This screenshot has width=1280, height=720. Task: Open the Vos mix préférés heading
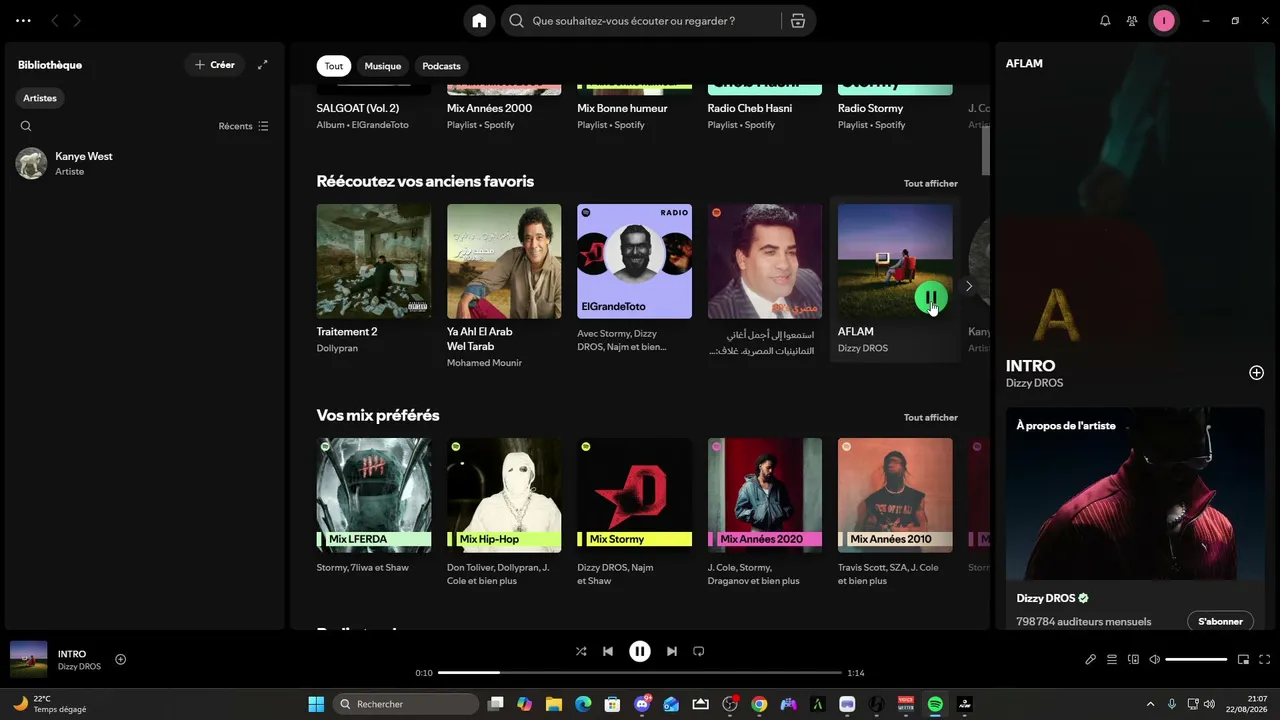pyautogui.click(x=378, y=415)
